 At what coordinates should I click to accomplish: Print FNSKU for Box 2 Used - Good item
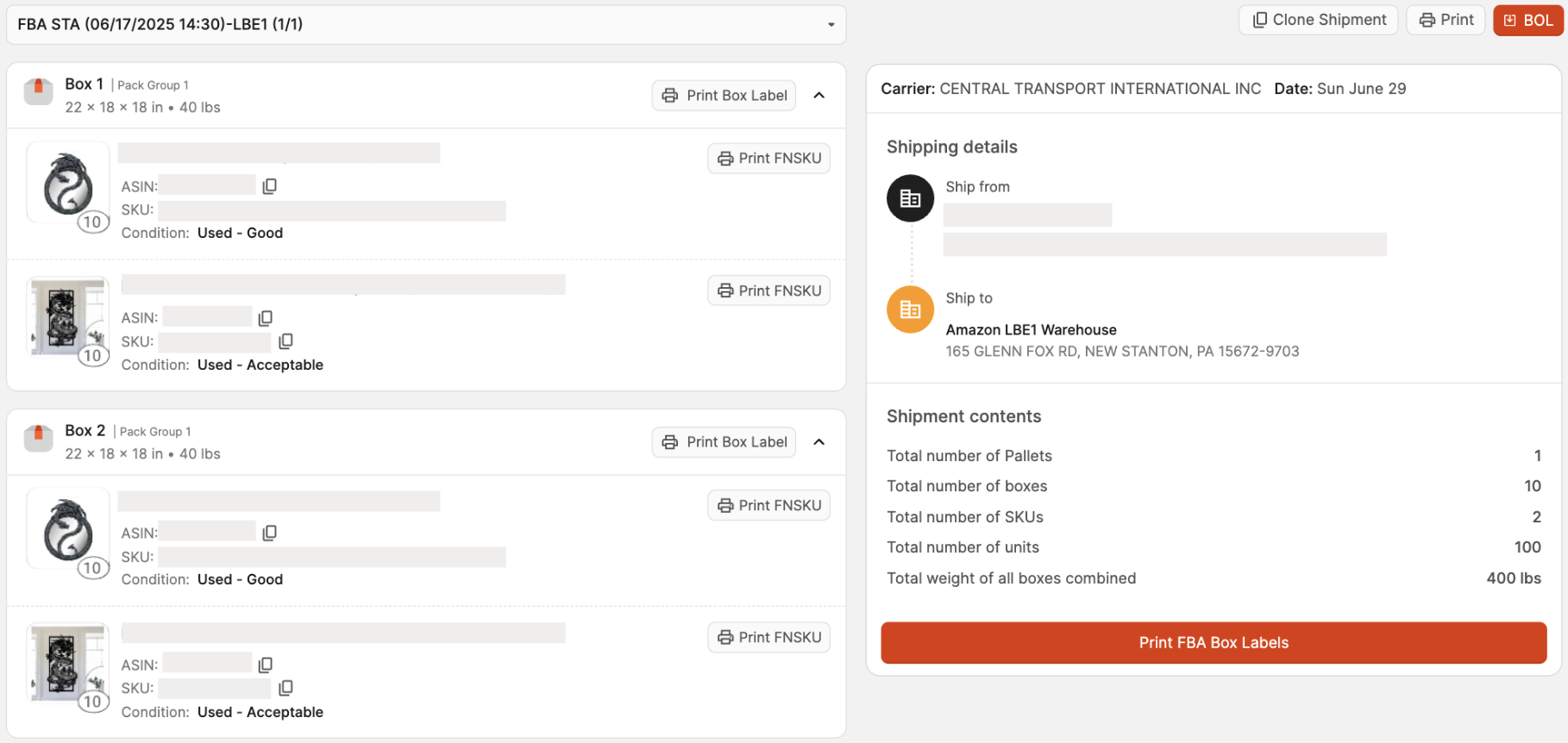pos(768,505)
